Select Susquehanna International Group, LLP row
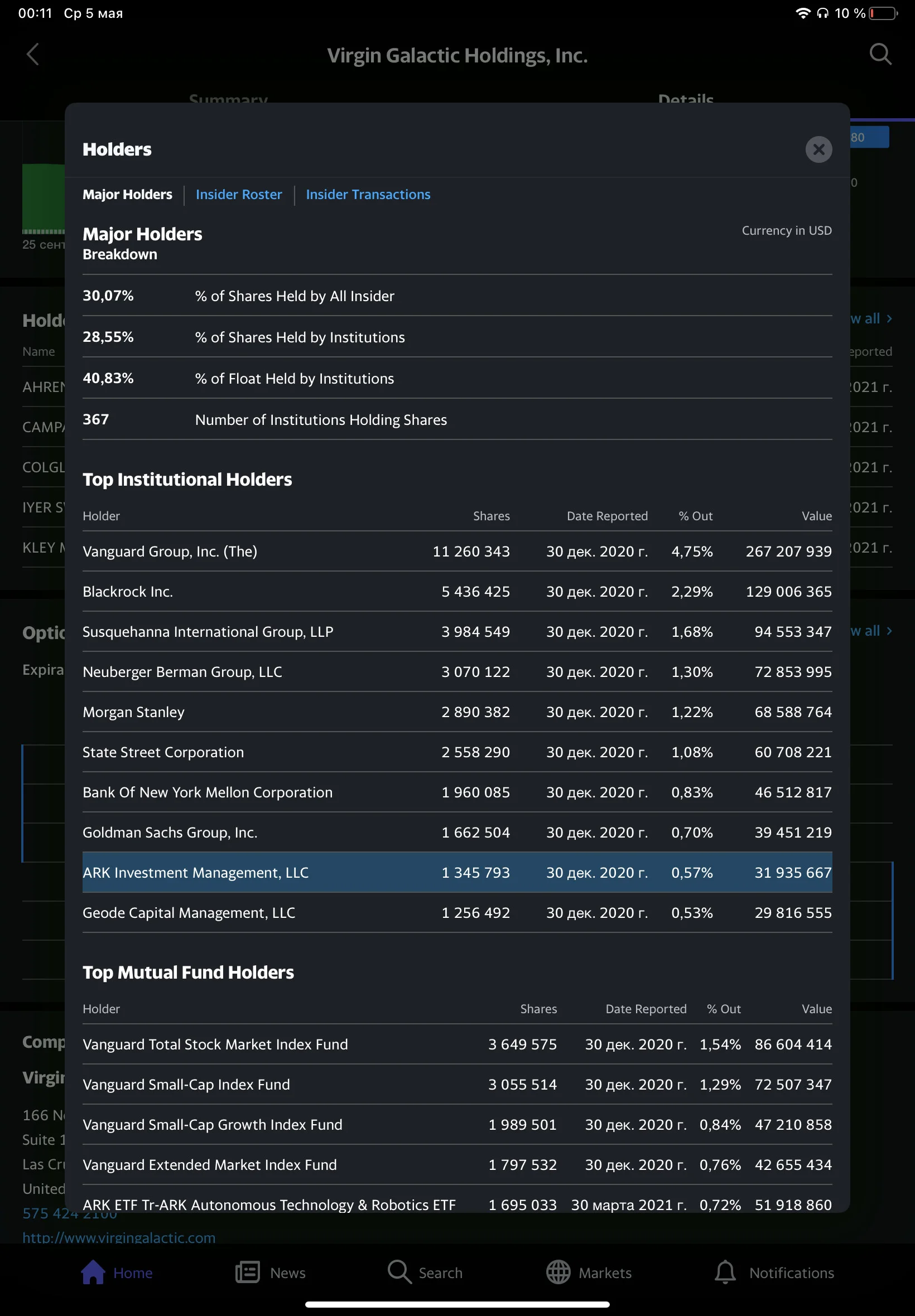Screen dimensions: 915x1316 [x=457, y=631]
